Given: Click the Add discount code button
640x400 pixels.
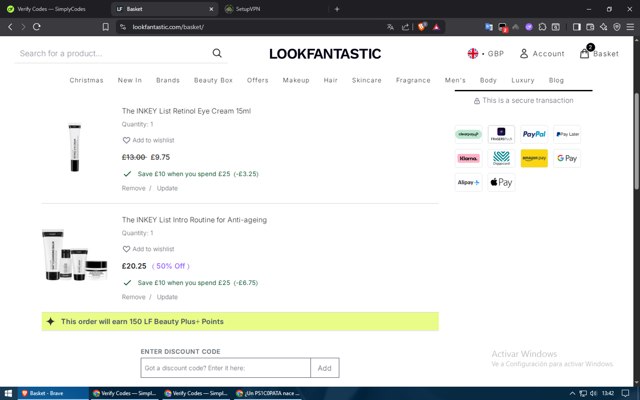Looking at the screenshot, I should click(324, 368).
